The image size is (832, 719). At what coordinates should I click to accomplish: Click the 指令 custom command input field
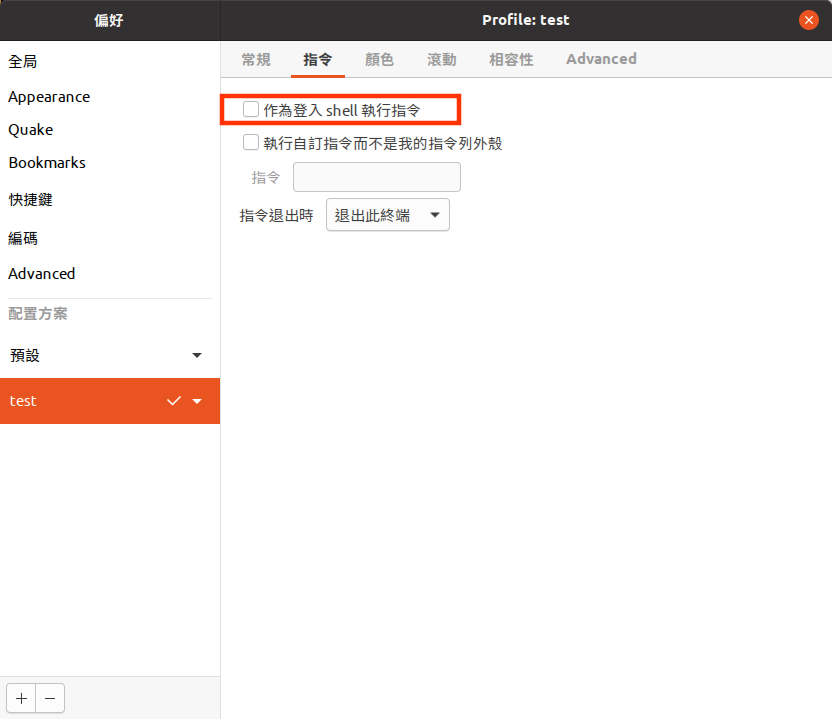coord(376,177)
